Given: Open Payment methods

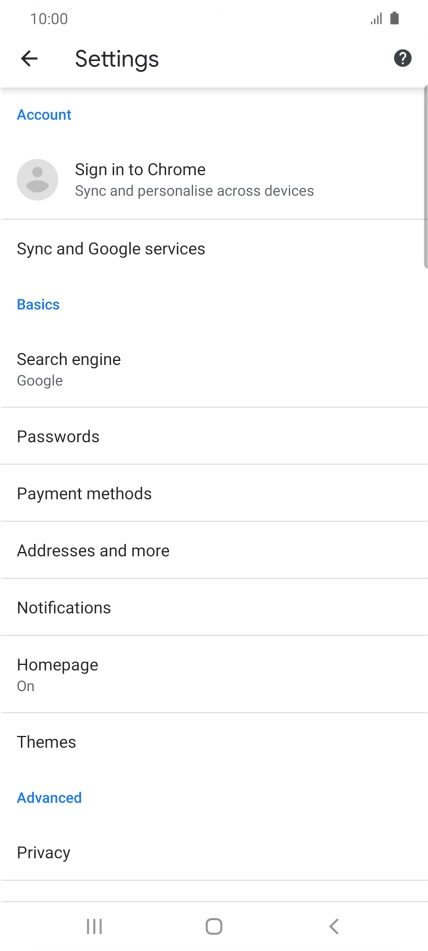Looking at the screenshot, I should 214,493.
